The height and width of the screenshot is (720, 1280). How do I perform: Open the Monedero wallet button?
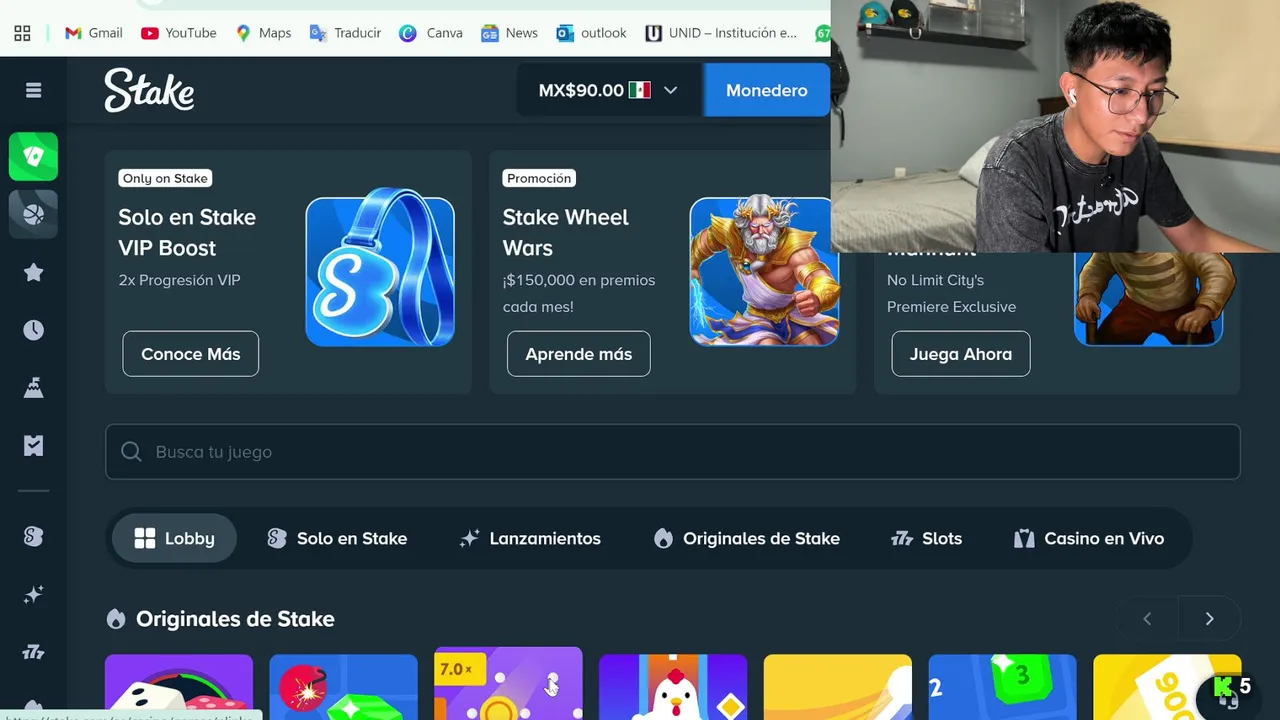pyautogui.click(x=766, y=90)
